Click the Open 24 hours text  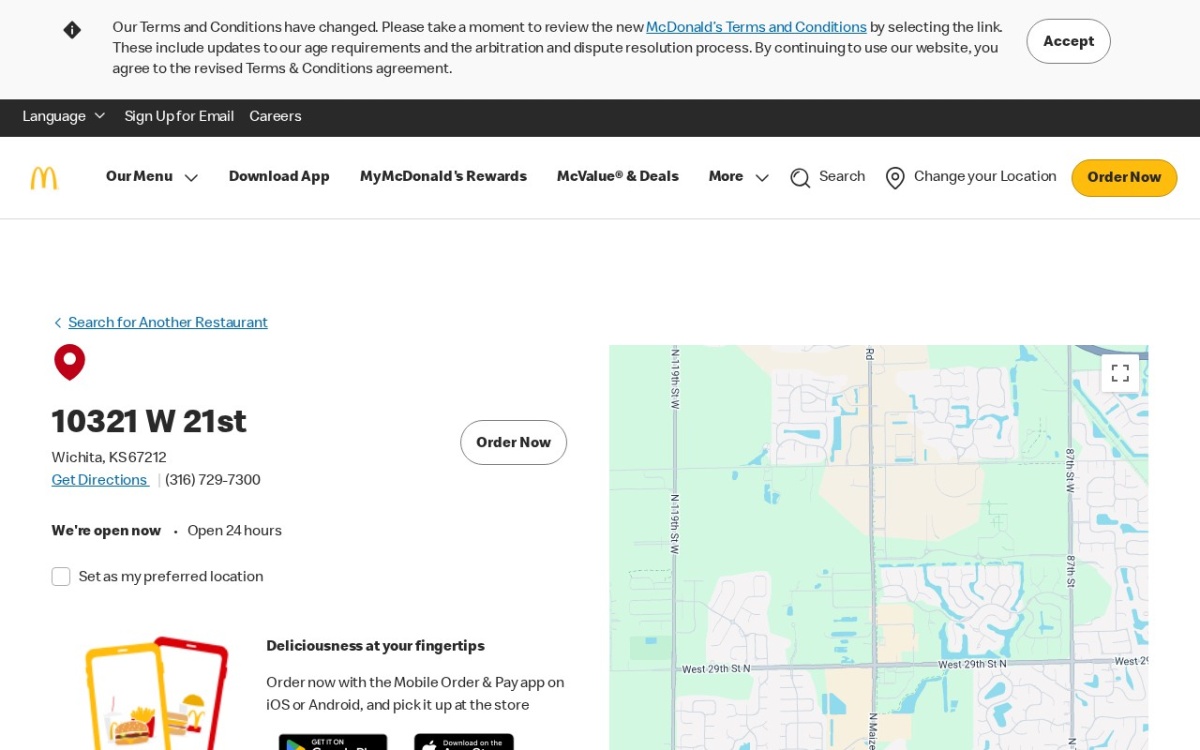pyautogui.click(x=234, y=531)
